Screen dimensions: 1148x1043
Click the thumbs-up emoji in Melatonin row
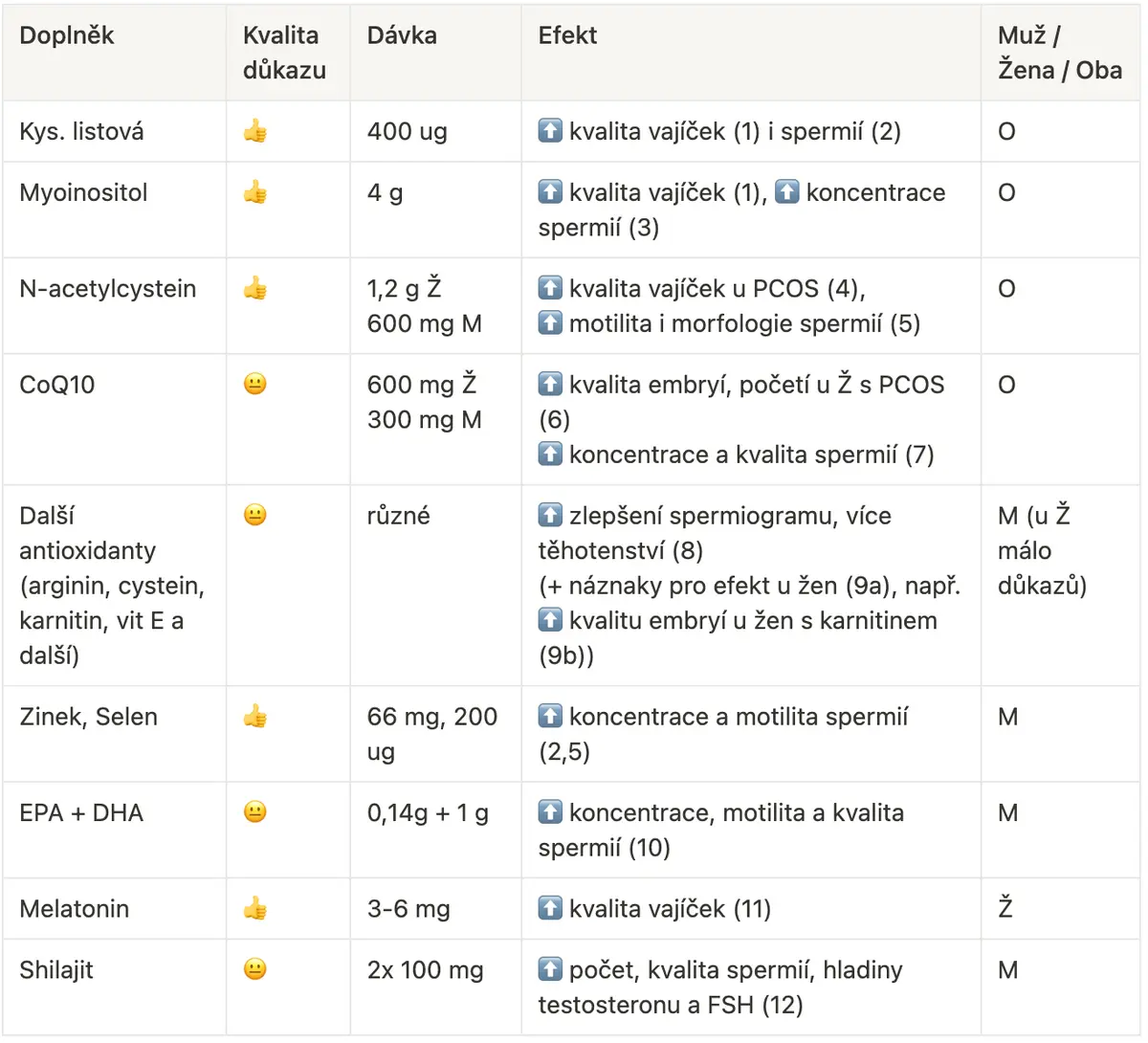[x=254, y=908]
